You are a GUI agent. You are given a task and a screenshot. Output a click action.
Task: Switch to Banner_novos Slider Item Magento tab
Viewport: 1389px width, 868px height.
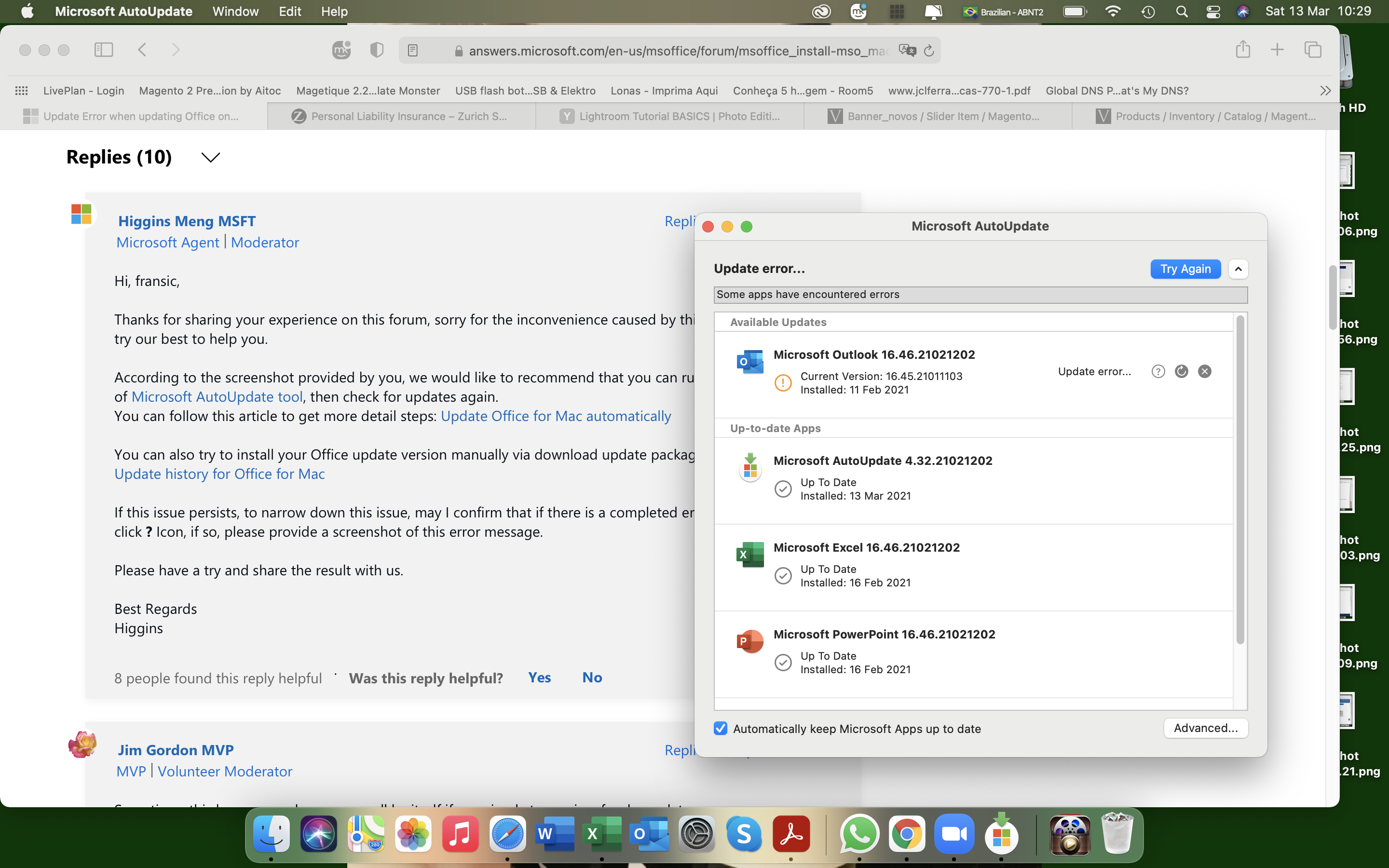point(938,117)
